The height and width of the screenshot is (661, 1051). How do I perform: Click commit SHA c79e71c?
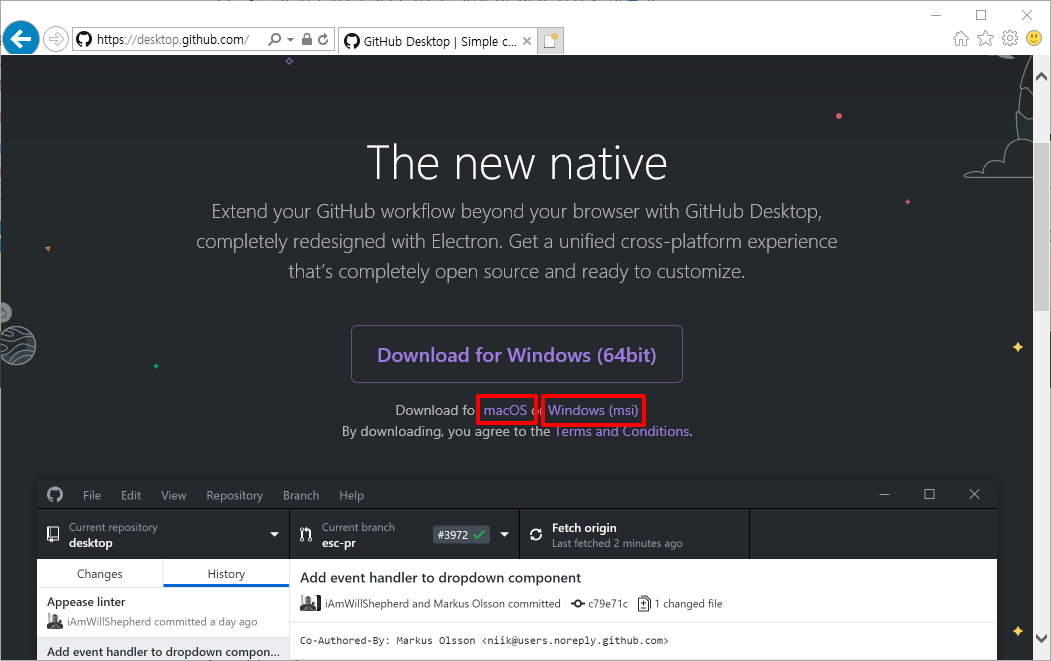point(608,603)
